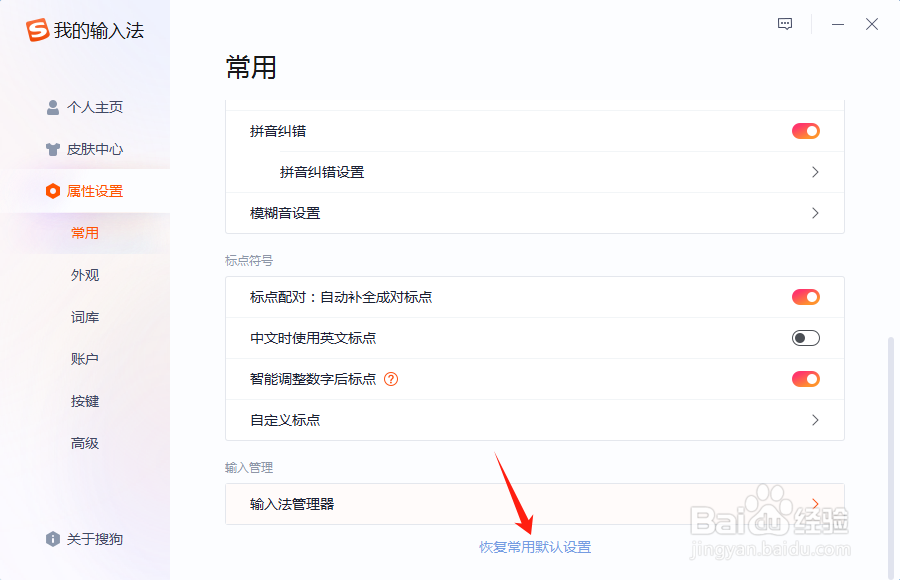This screenshot has width=900, height=580.
Task: Click the feedback comment icon in title bar
Action: coord(784,24)
